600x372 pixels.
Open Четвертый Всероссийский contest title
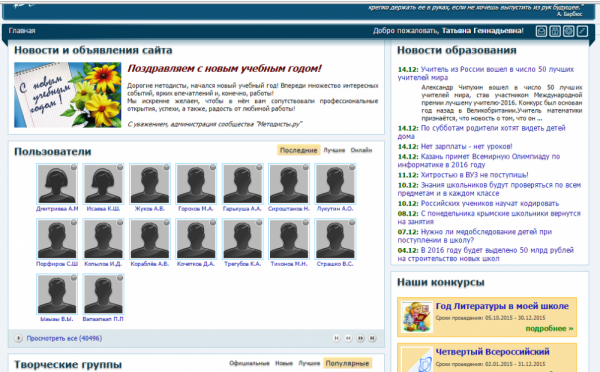coord(492,351)
